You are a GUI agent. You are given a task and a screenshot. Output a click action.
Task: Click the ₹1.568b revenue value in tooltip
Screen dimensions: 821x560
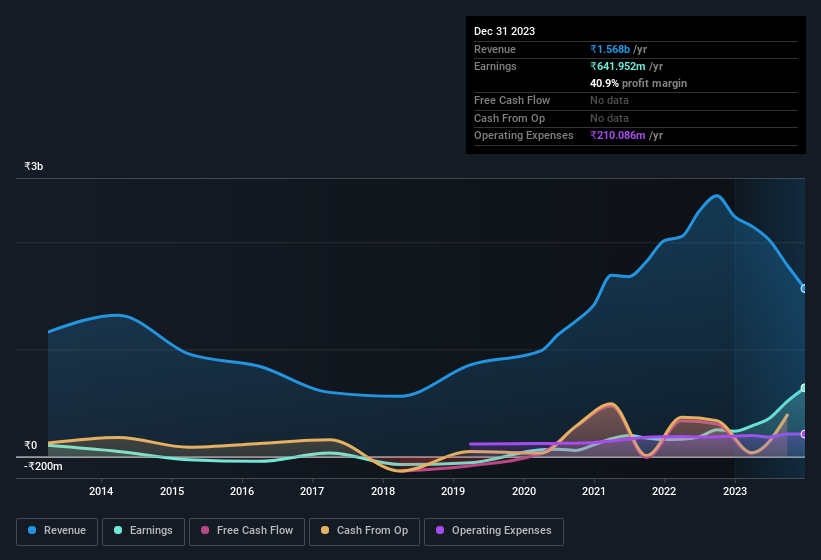tap(610, 49)
